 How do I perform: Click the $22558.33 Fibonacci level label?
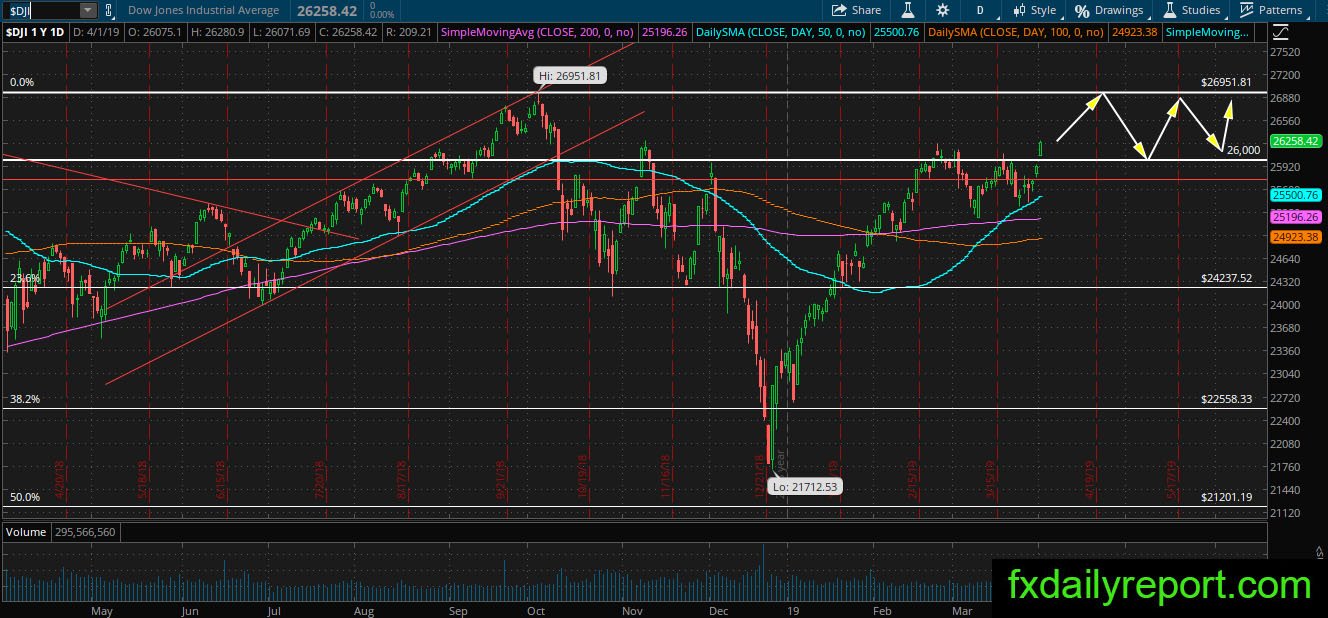tap(1226, 398)
